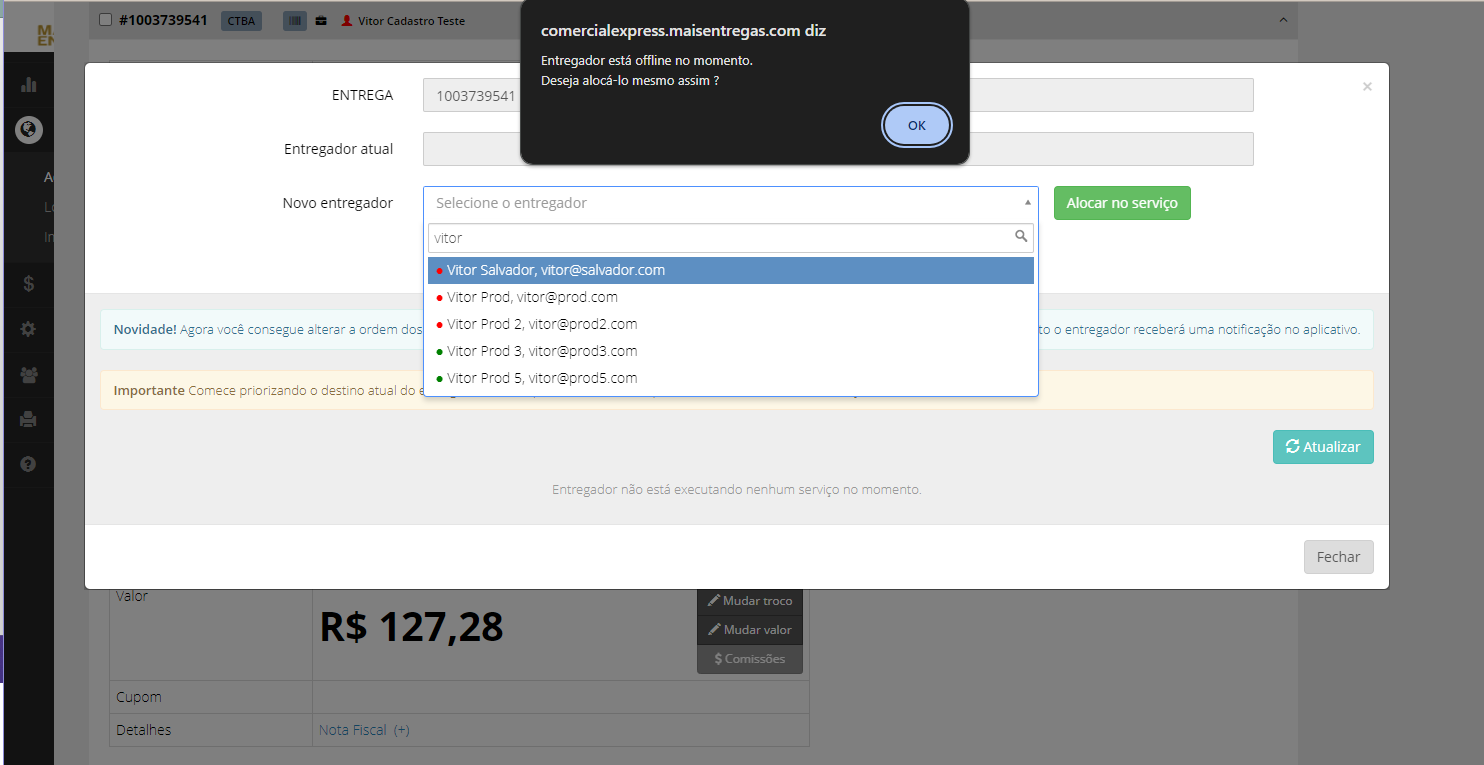
Task: Focus the courier search field containing 'vitor'
Action: 731,237
